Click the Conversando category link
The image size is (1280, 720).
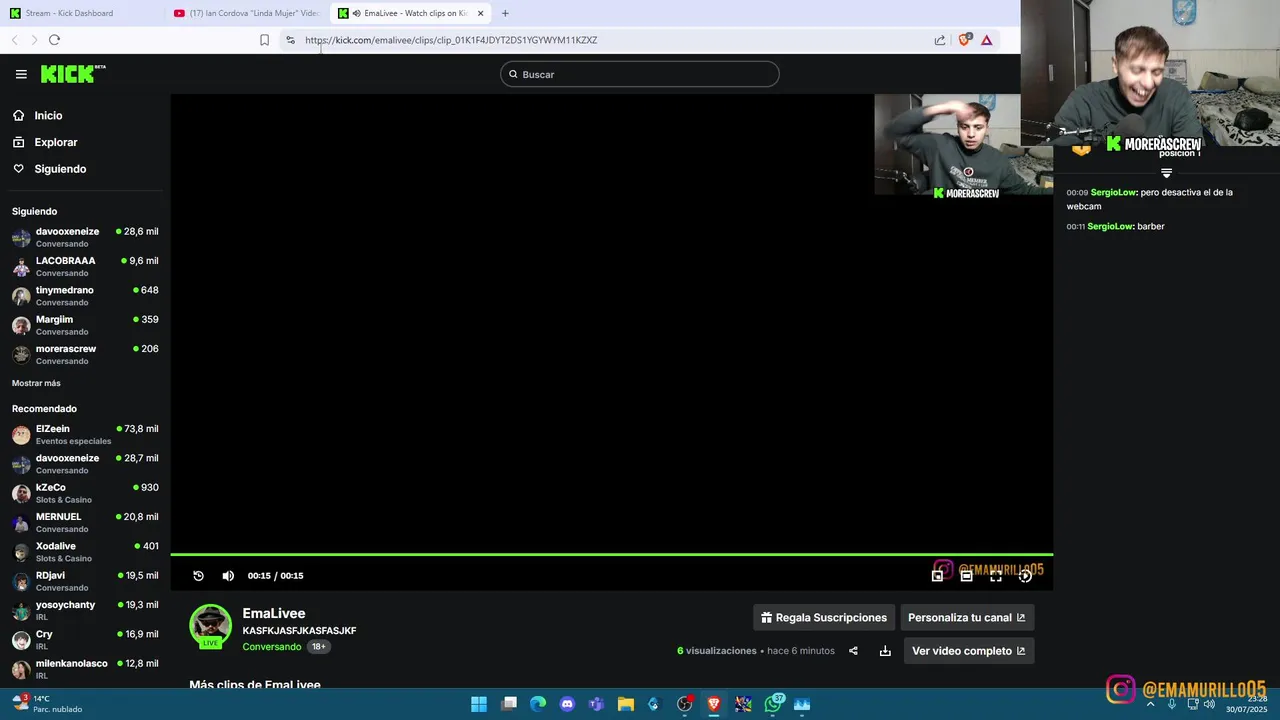[x=272, y=647]
